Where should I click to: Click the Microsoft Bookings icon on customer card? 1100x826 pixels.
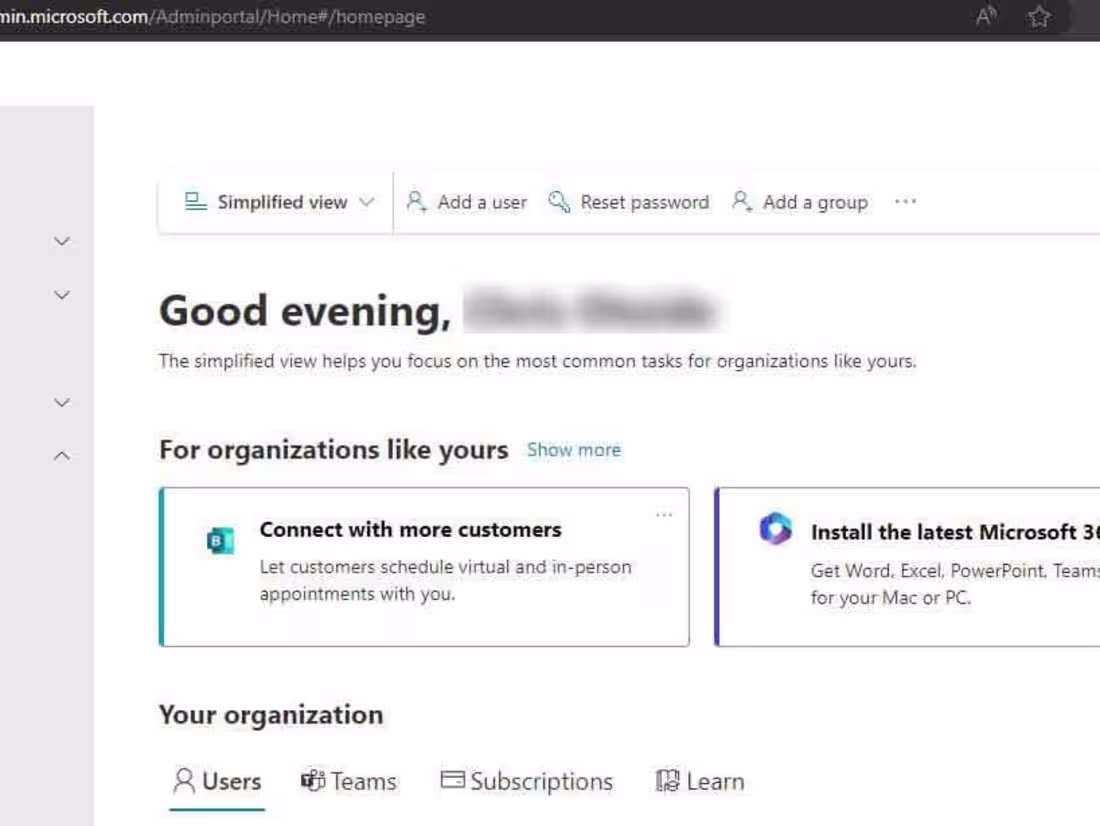(221, 539)
